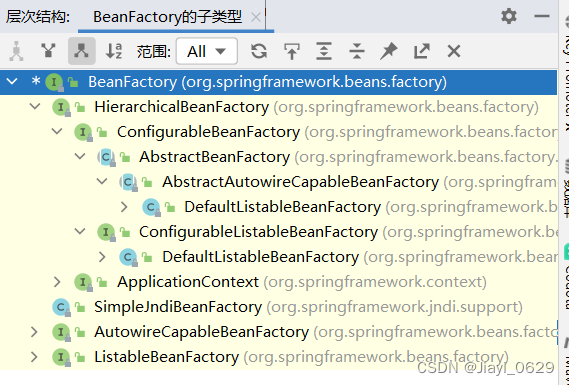Click the public lock icon beside HierarchicalBeanFactory

coord(80,107)
